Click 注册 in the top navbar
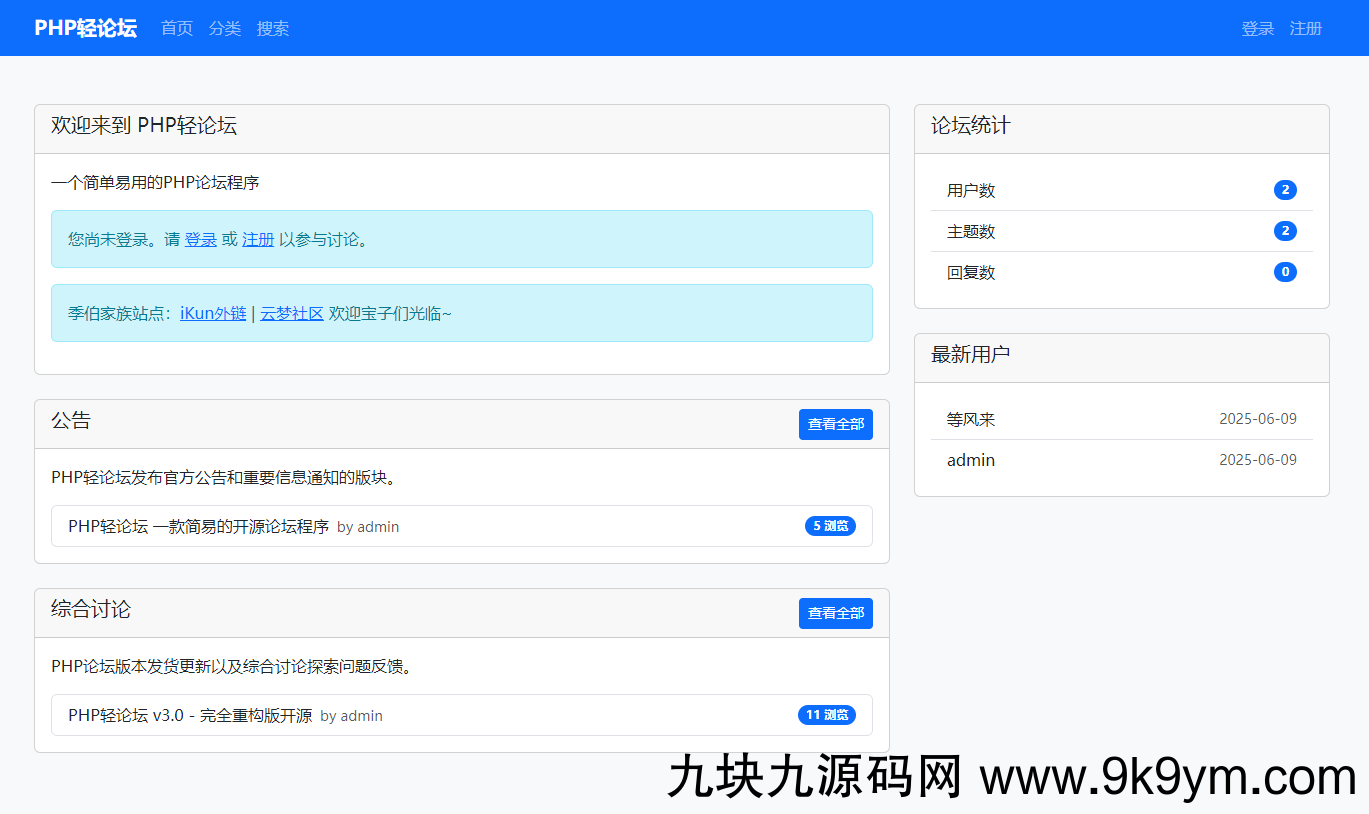The width and height of the screenshot is (1369, 814). point(1306,28)
